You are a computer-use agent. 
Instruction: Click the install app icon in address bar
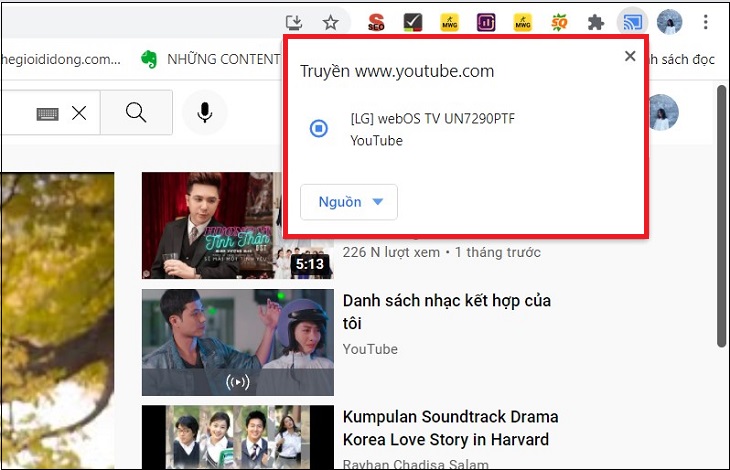point(294,22)
